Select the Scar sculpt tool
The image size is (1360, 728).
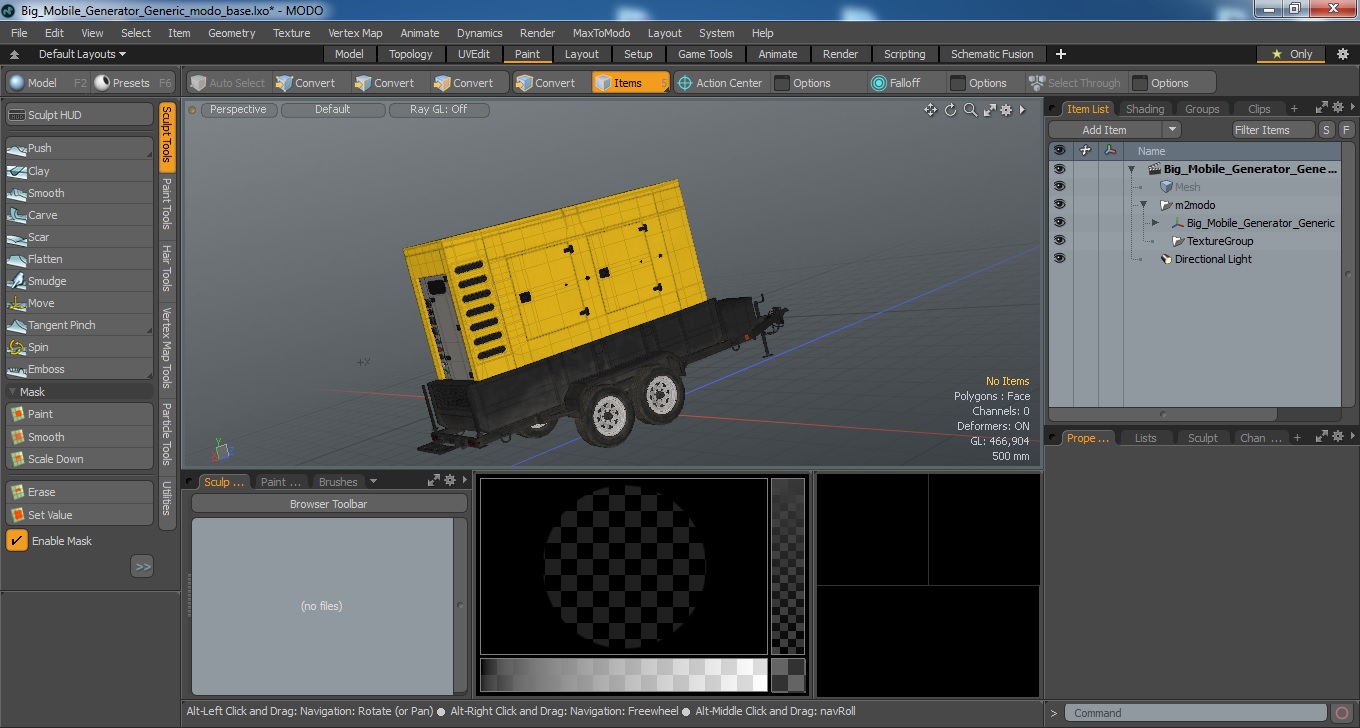(x=80, y=237)
